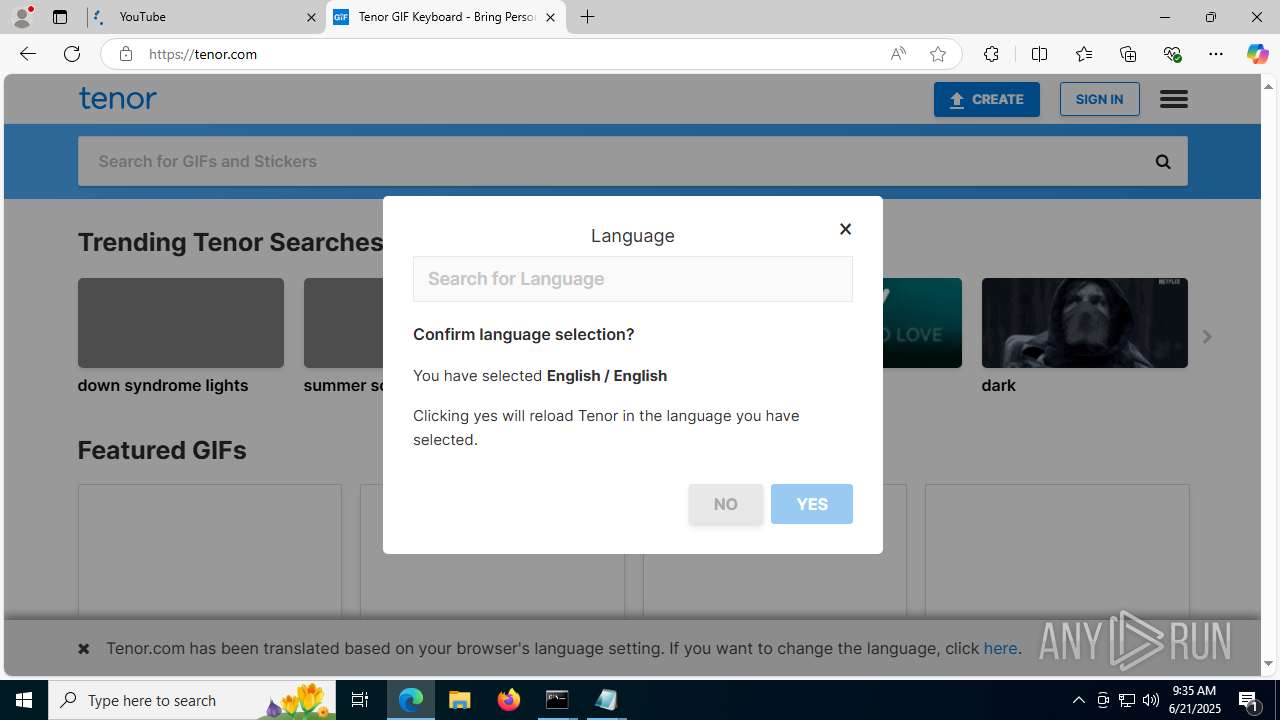Open the 'down syndrome lights' trending thumbnail

180,323
